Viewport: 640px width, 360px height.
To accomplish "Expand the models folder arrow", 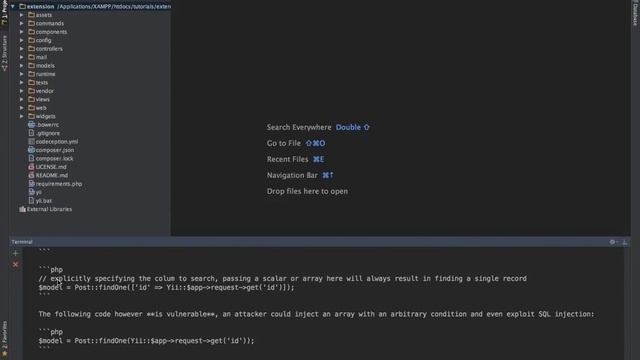I will click(x=22, y=66).
